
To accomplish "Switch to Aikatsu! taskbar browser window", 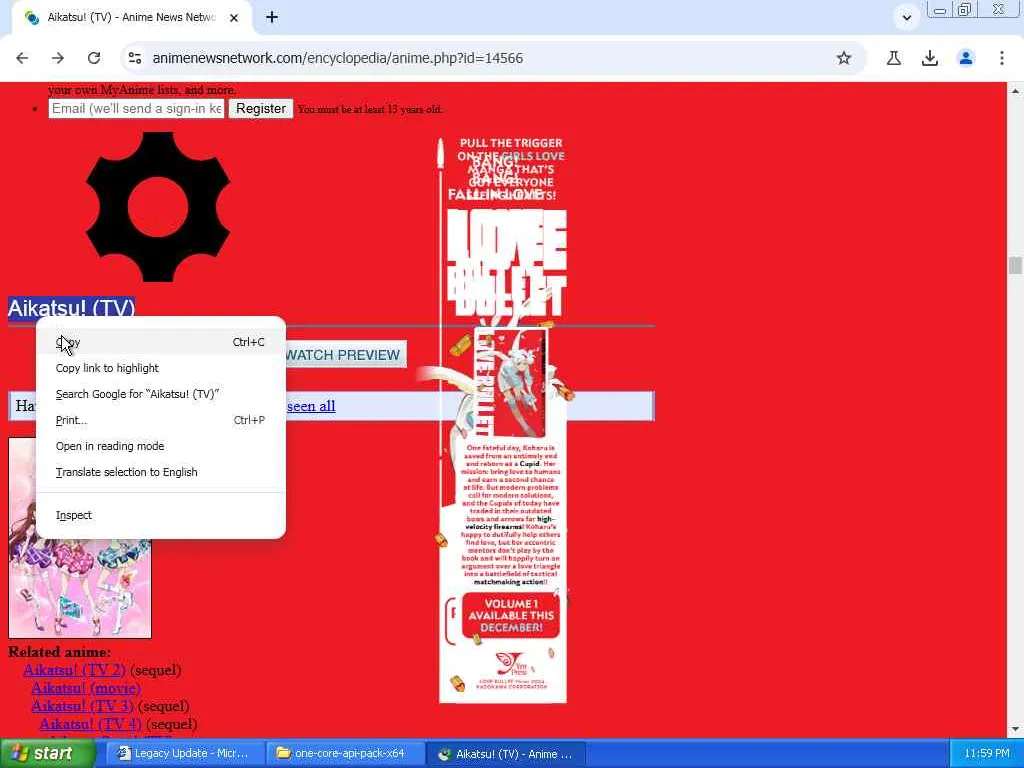I will [507, 754].
